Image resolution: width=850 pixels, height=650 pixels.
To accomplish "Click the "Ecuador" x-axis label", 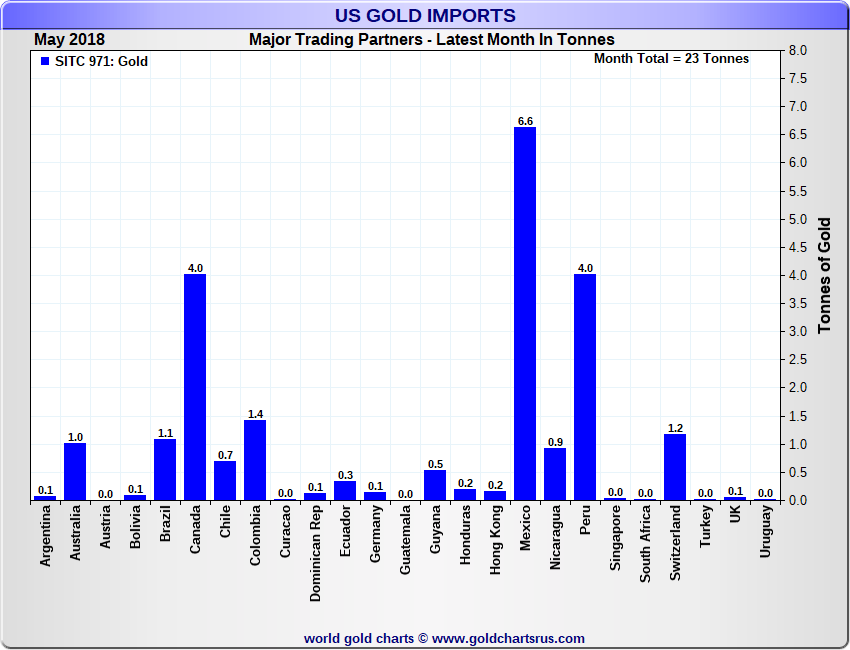I will [x=345, y=530].
